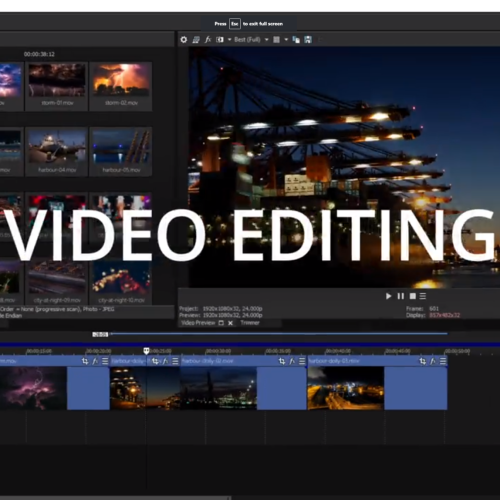The height and width of the screenshot is (500, 500).
Task: Pause the video preview
Action: [401, 296]
